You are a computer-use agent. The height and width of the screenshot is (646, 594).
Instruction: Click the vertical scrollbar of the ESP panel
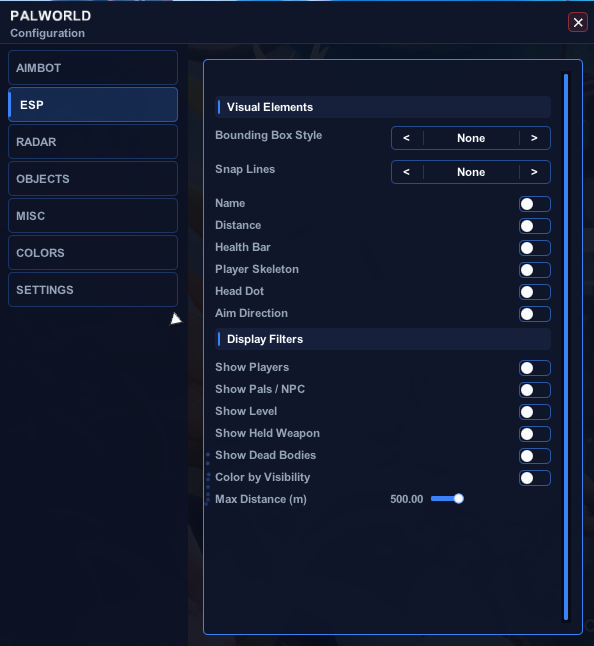coord(566,347)
